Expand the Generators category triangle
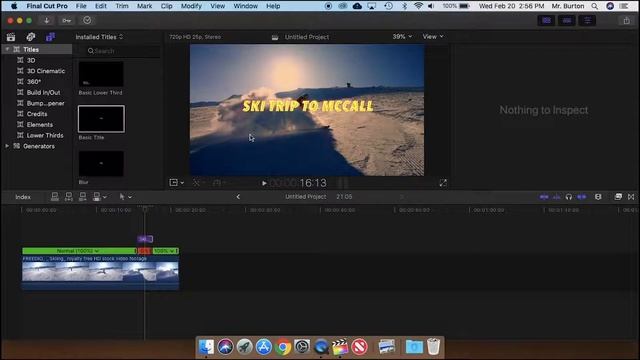This screenshot has width=640, height=360. pyautogui.click(x=7, y=146)
